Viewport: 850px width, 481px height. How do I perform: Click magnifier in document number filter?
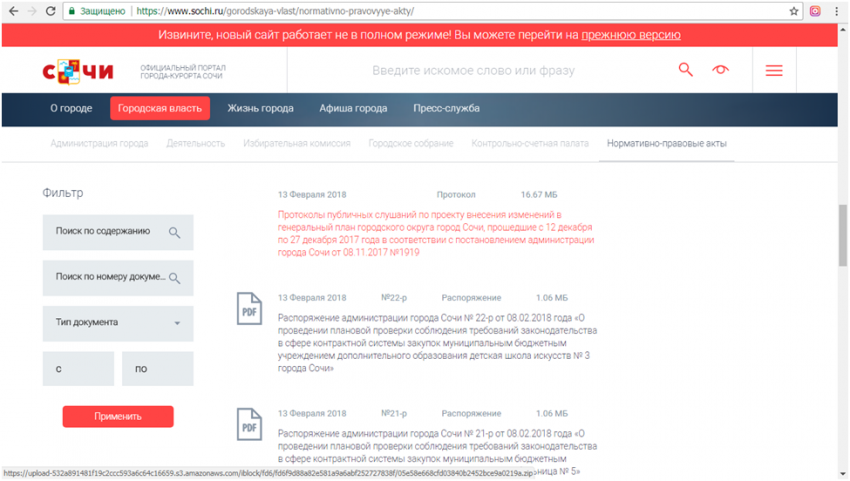[x=174, y=278]
